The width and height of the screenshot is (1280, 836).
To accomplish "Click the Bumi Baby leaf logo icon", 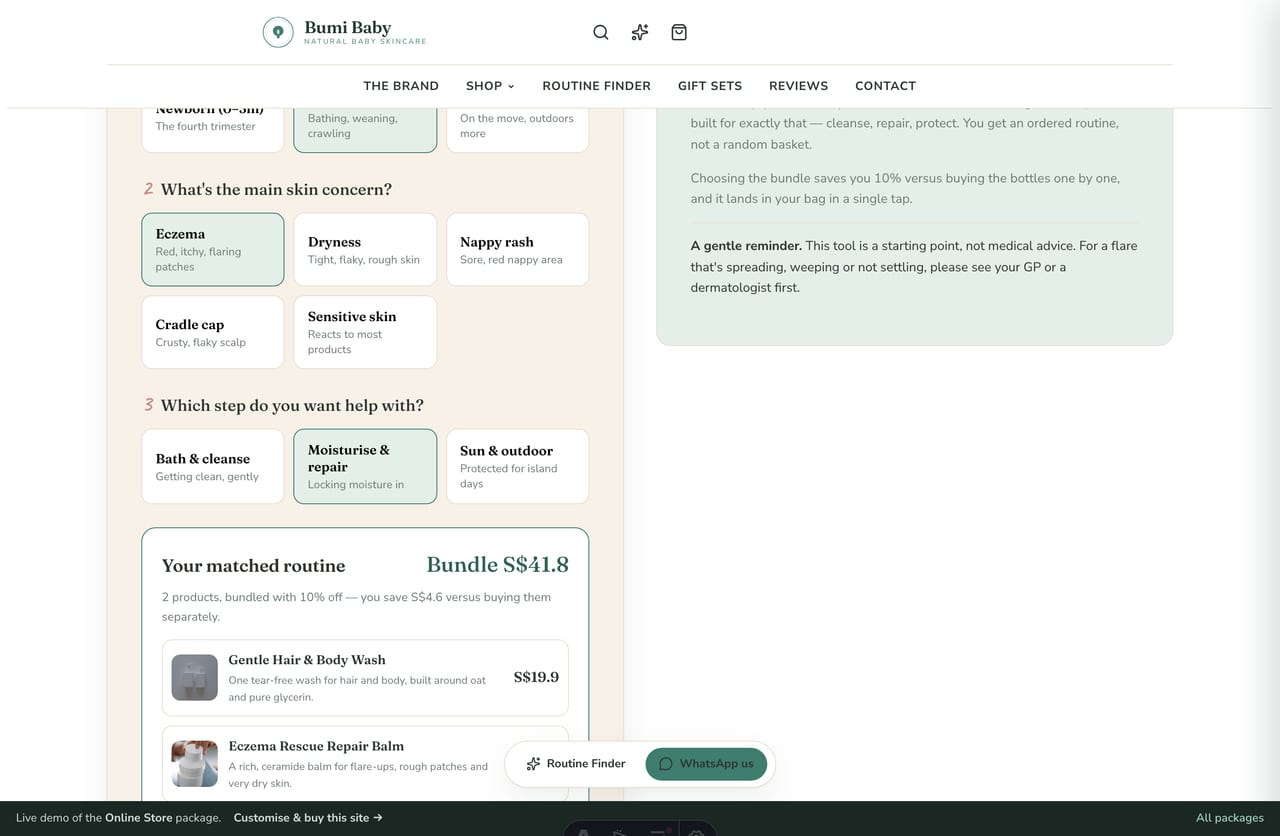I will [278, 32].
